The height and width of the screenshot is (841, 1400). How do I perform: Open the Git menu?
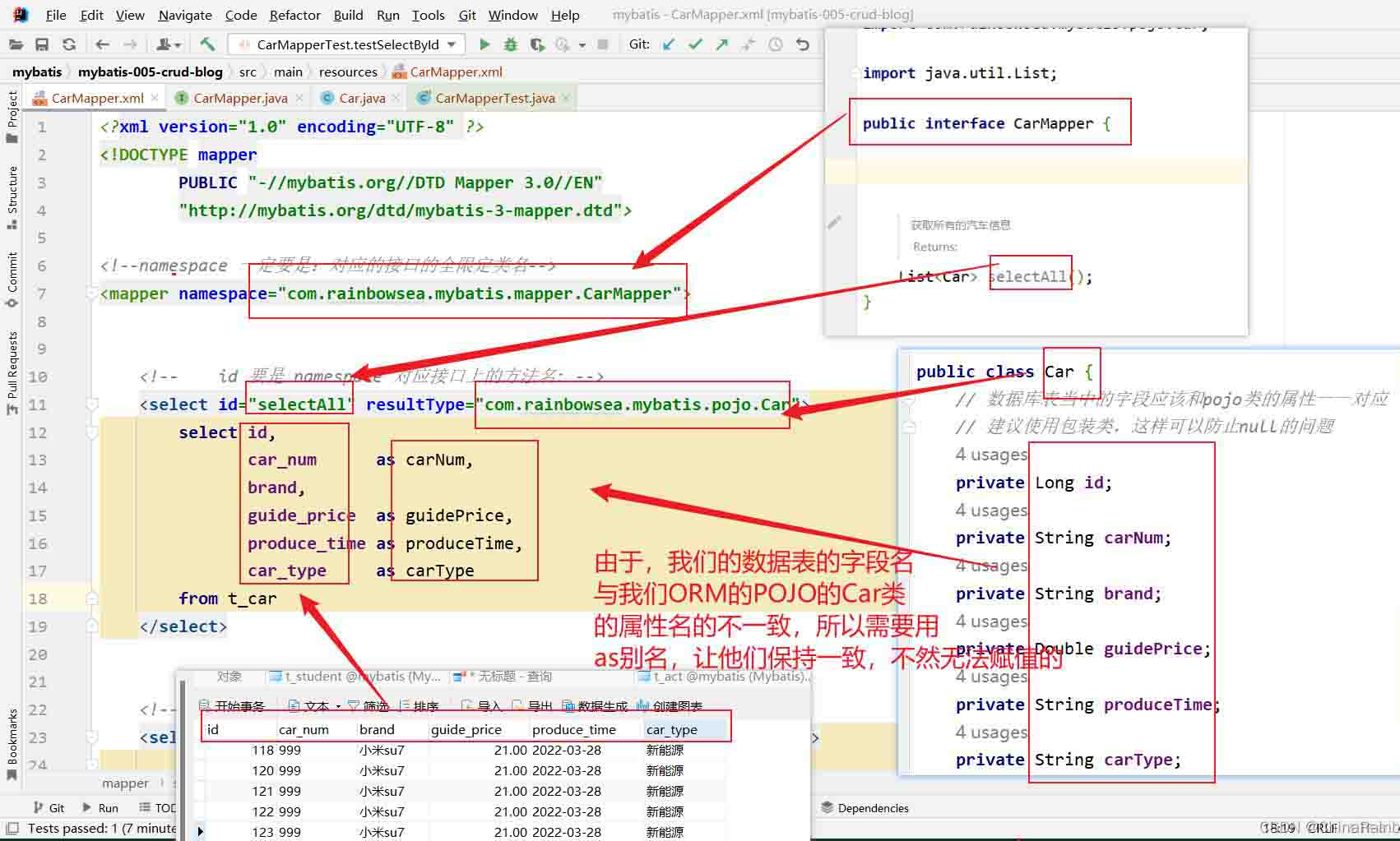[x=467, y=15]
